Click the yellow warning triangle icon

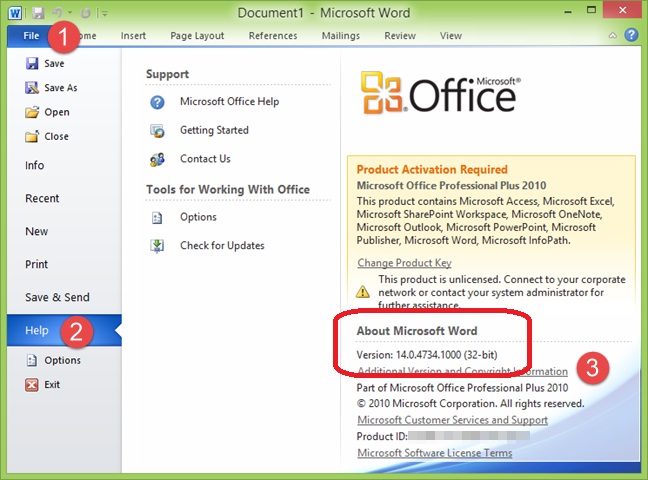(363, 291)
